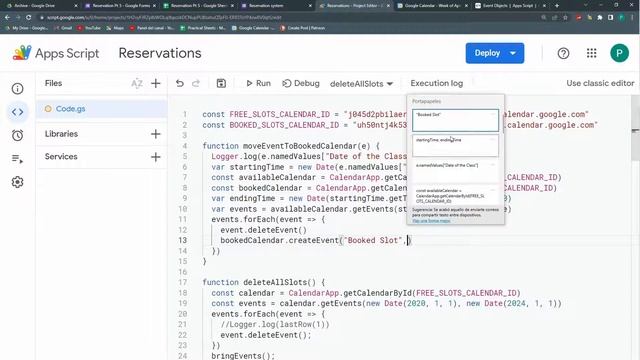This screenshot has height=360, width=640.
Task: Switch to Event Objects Apps Script tab
Action: point(510,6)
